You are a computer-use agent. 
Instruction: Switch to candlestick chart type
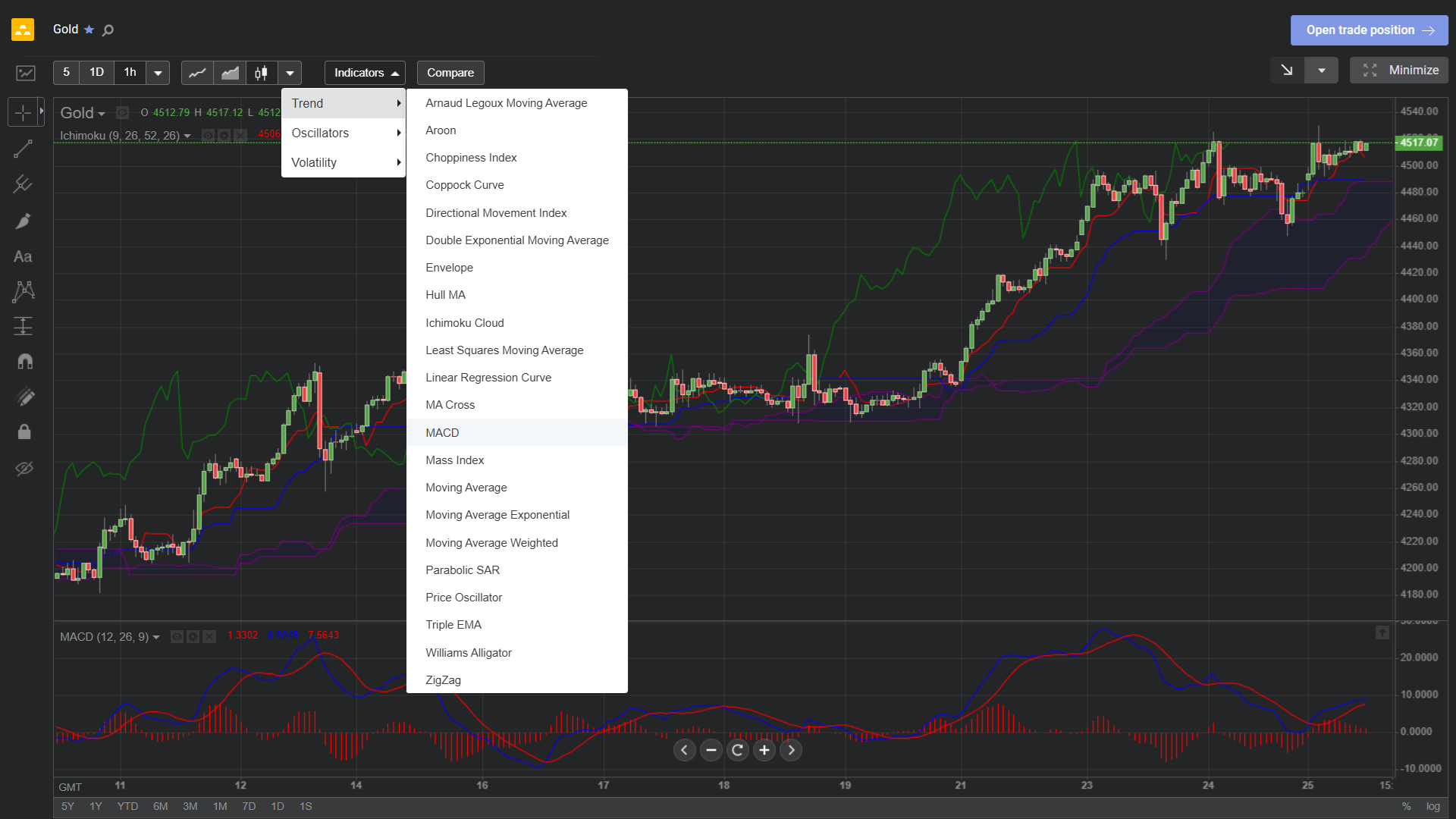(262, 73)
